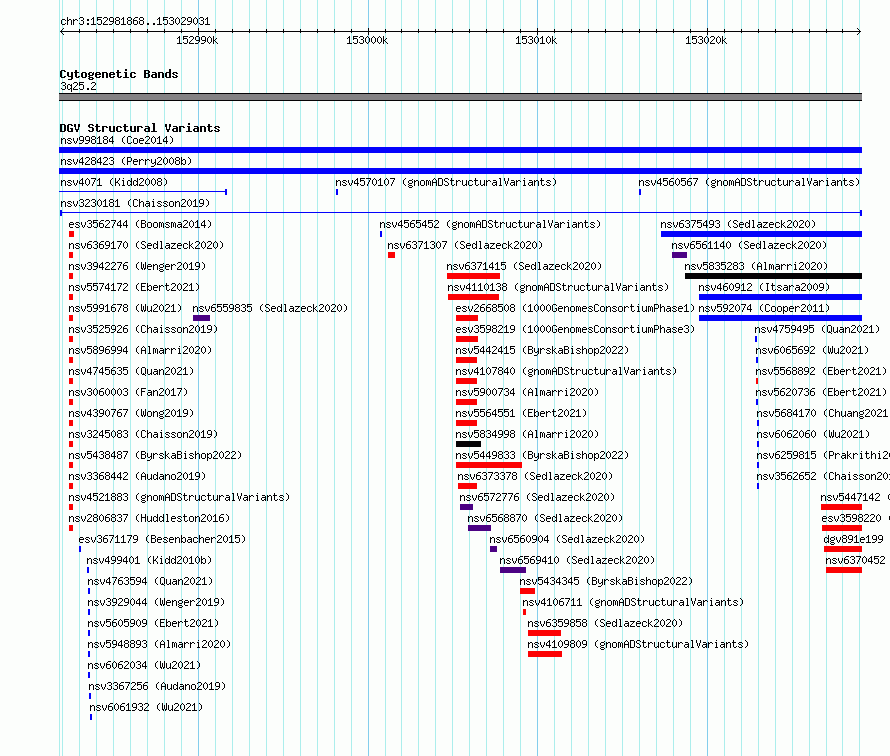Click nsv3368442 (Audano2019) label
This screenshot has width=890, height=756.
(x=137, y=476)
